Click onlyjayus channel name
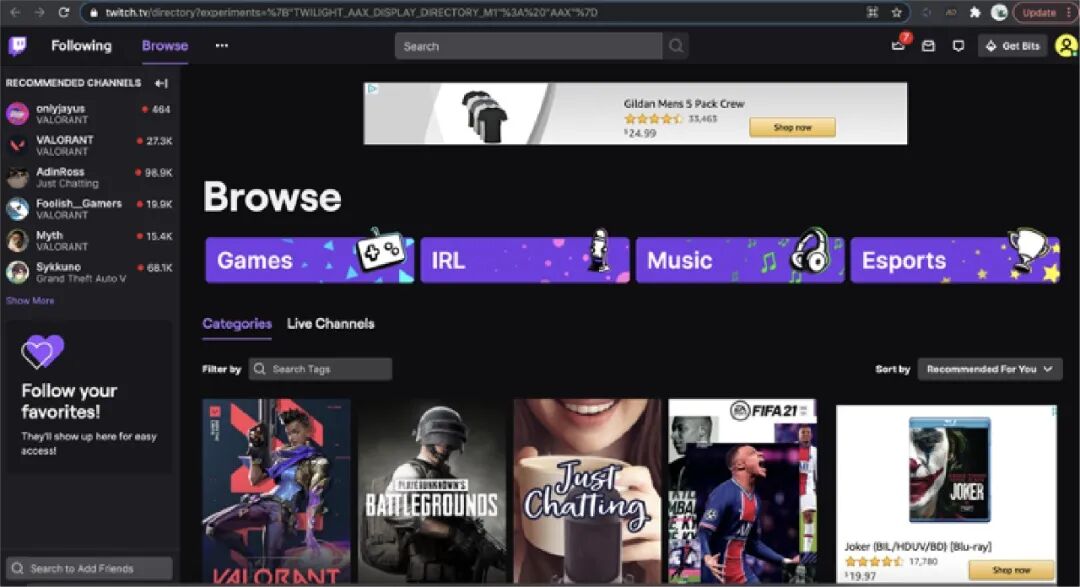 pyautogui.click(x=61, y=109)
